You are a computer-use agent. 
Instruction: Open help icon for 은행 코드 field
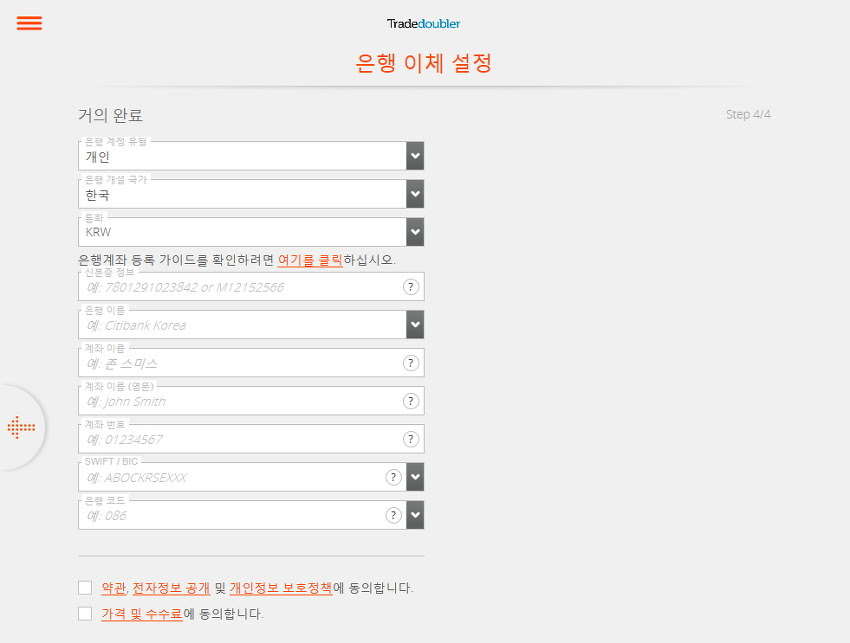click(394, 515)
